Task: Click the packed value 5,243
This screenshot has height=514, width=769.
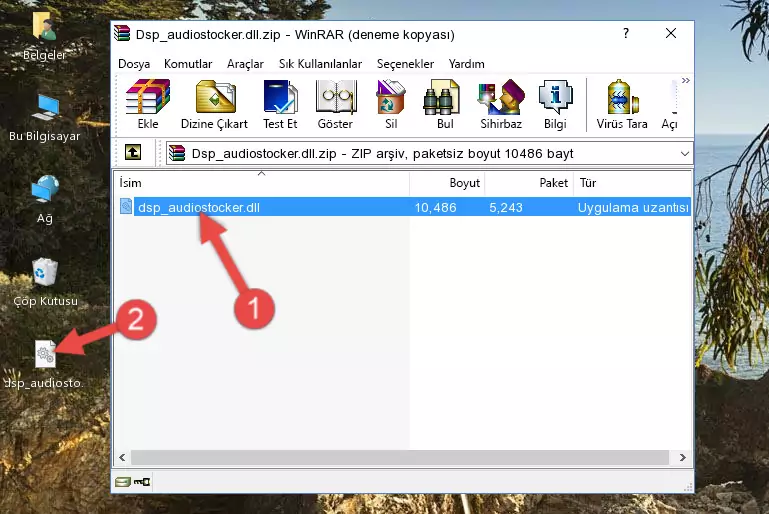Action: click(506, 207)
